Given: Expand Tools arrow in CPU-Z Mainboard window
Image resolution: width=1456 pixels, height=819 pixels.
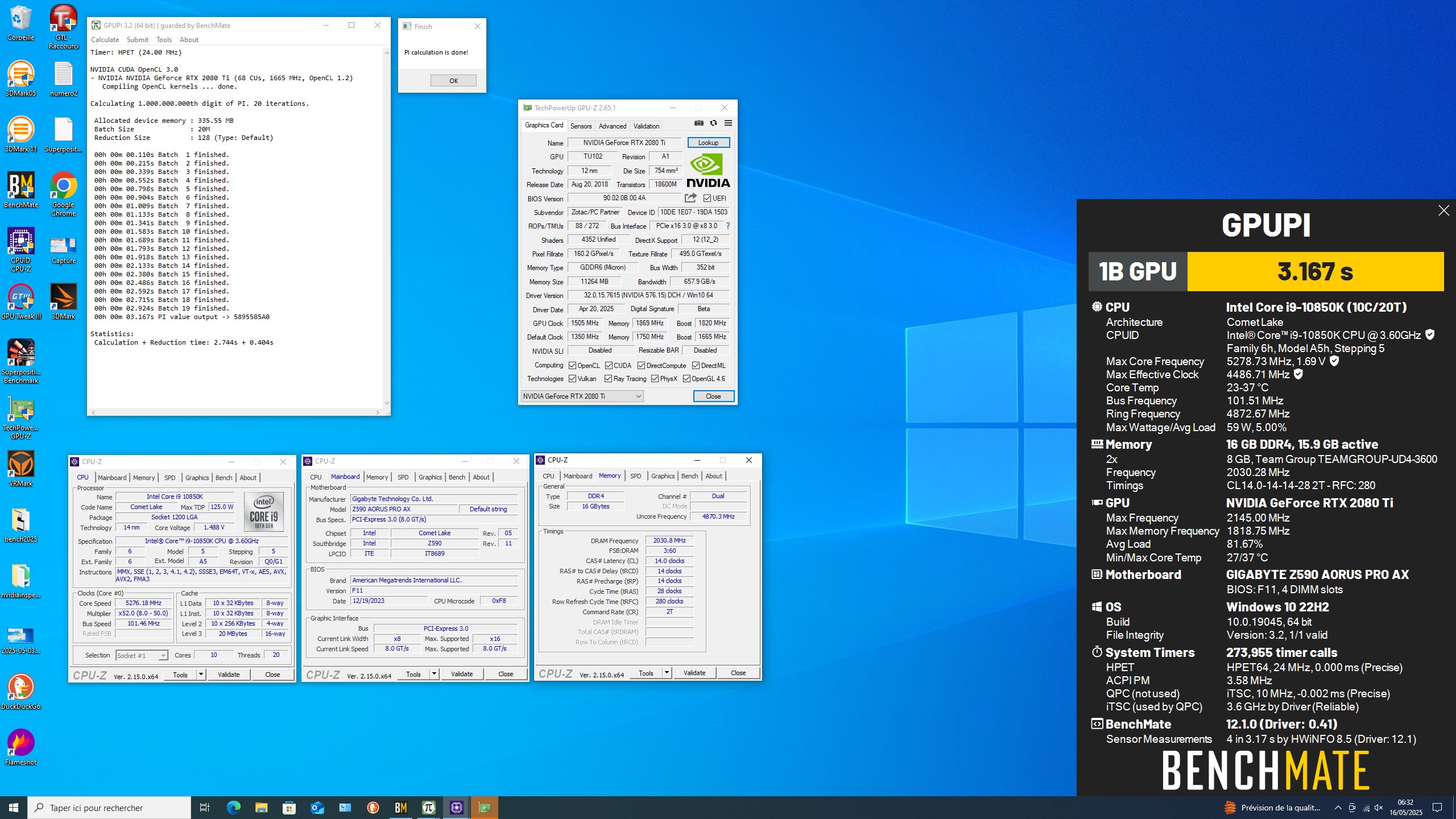Looking at the screenshot, I should point(434,674).
